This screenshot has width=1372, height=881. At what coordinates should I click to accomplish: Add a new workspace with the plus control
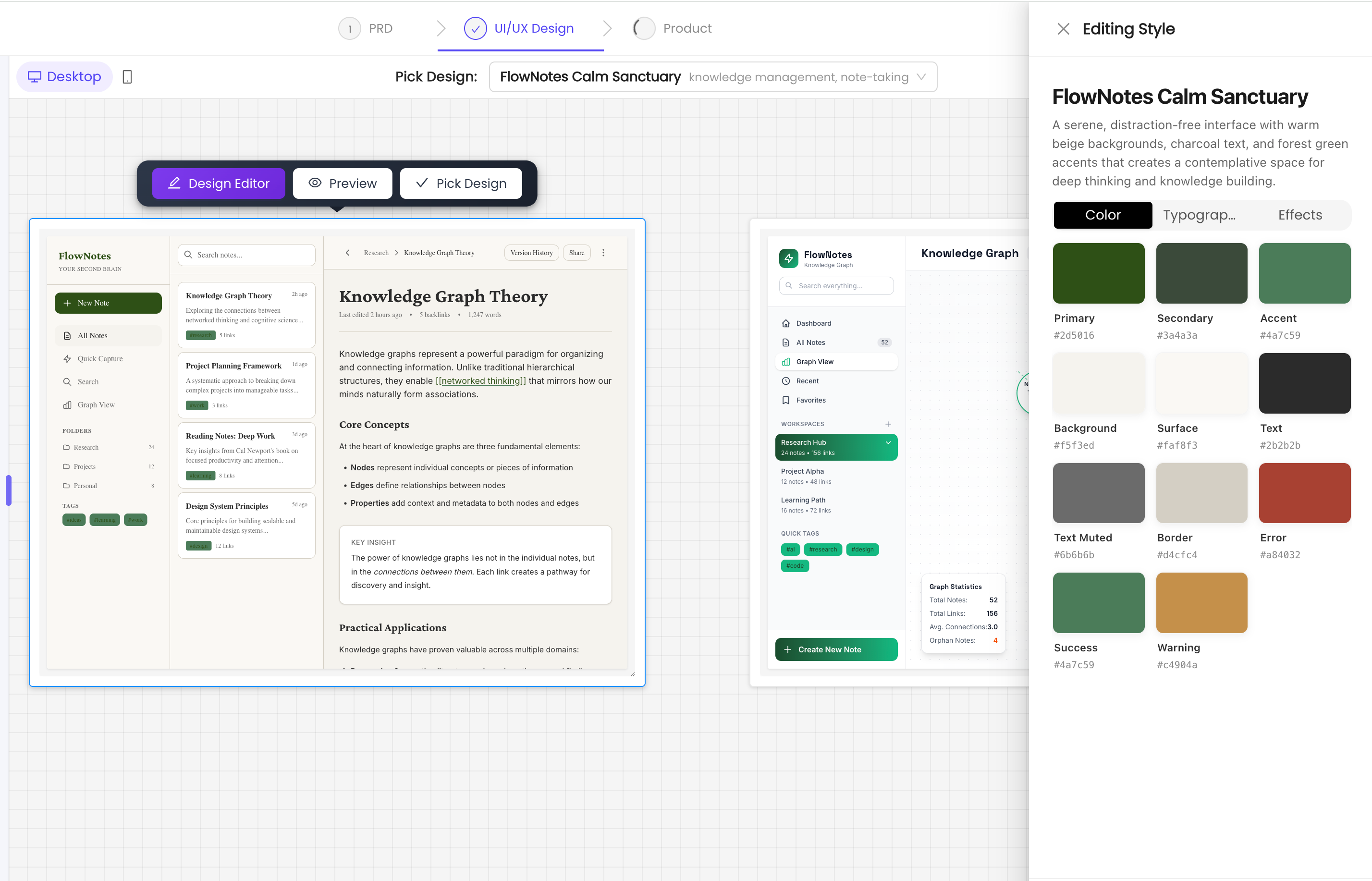click(x=888, y=424)
